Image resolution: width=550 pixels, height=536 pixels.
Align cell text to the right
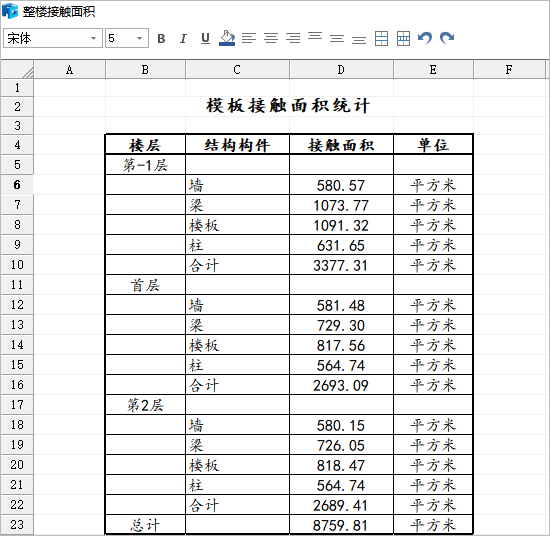pyautogui.click(x=293, y=38)
